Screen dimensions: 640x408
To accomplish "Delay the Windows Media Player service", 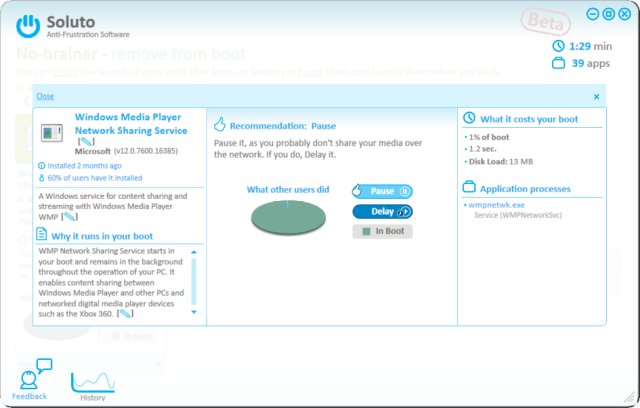I will tap(382, 211).
